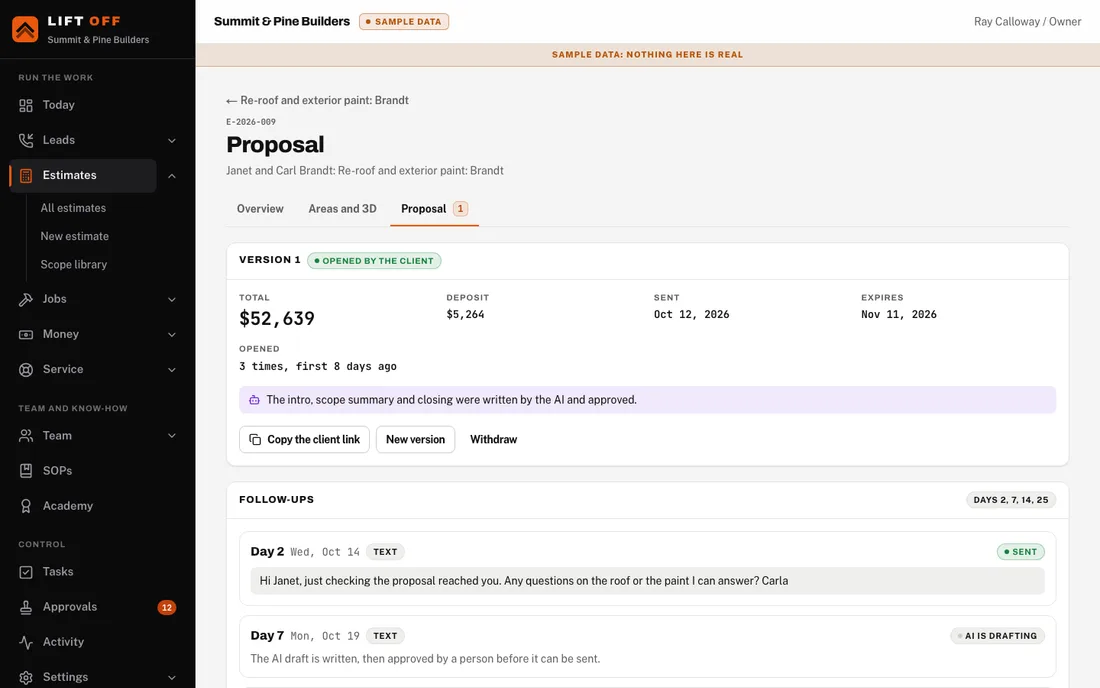Click the Days 2, 7, 14, 25 badge
The image size is (1100, 688).
point(1010,500)
